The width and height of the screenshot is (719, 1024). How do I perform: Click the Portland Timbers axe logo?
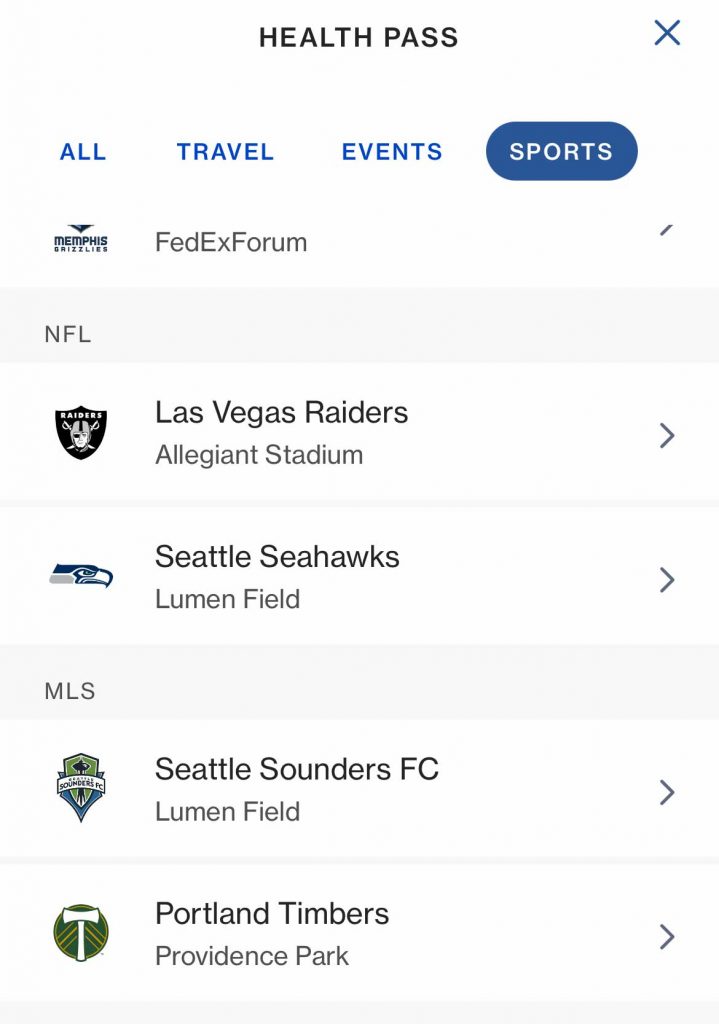(x=81, y=933)
